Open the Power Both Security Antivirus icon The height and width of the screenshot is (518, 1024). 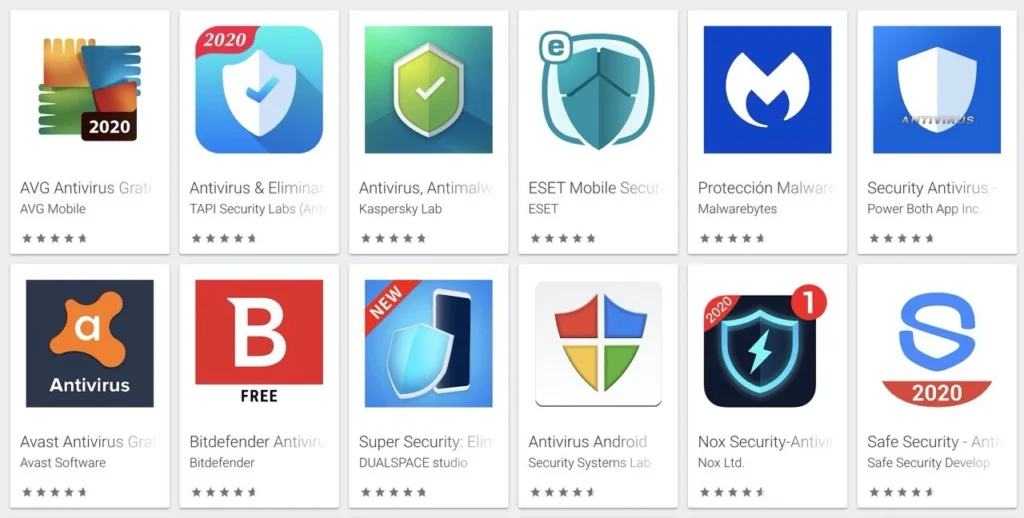pyautogui.click(x=936, y=89)
